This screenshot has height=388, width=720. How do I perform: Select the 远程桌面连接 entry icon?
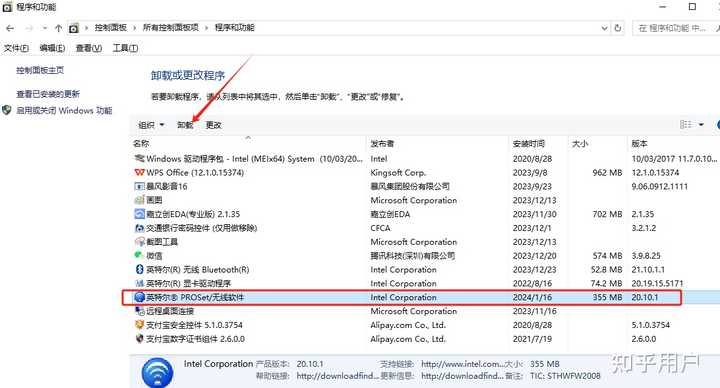(x=140, y=311)
